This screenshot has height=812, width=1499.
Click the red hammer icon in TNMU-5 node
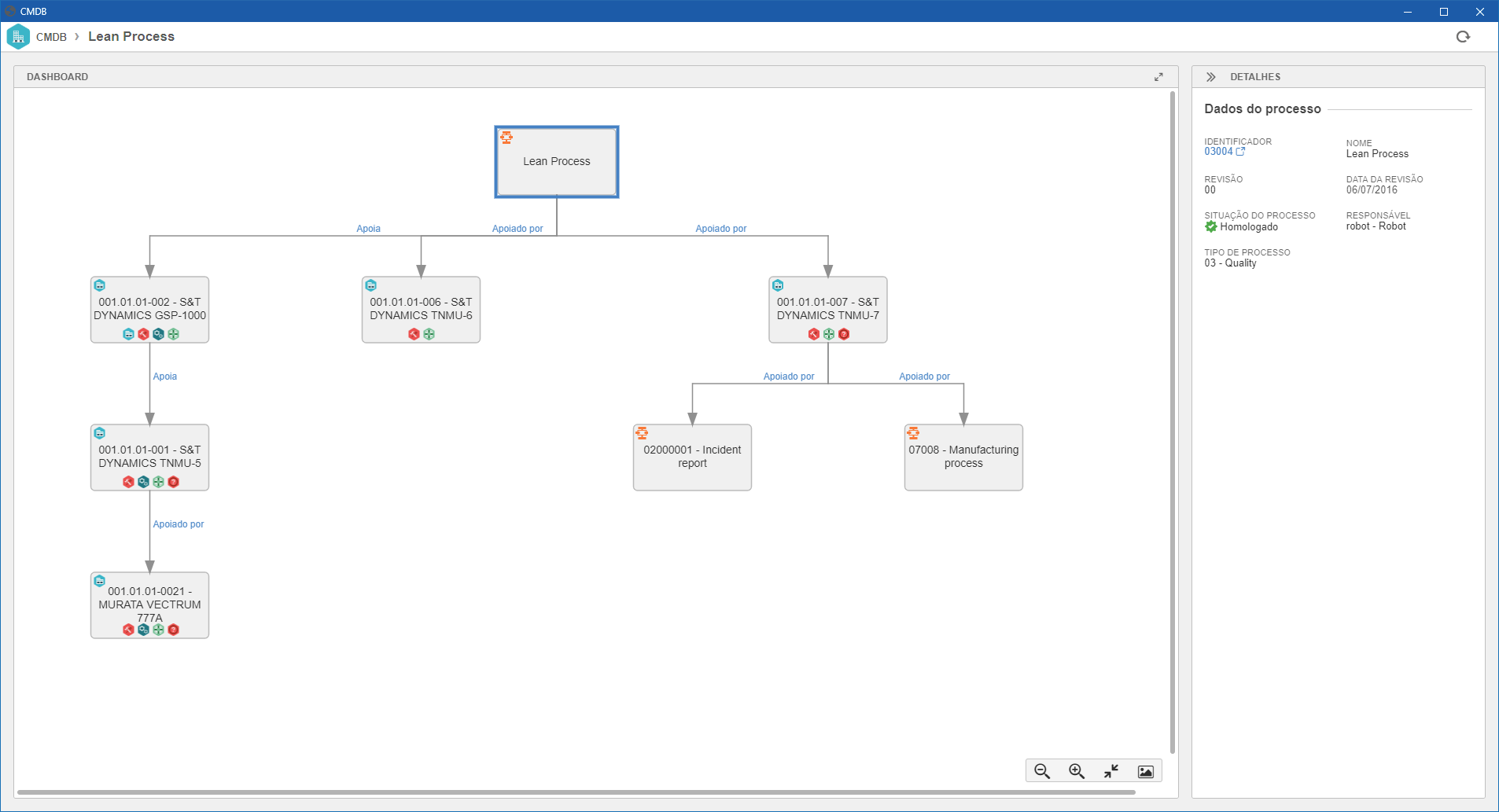(x=128, y=482)
